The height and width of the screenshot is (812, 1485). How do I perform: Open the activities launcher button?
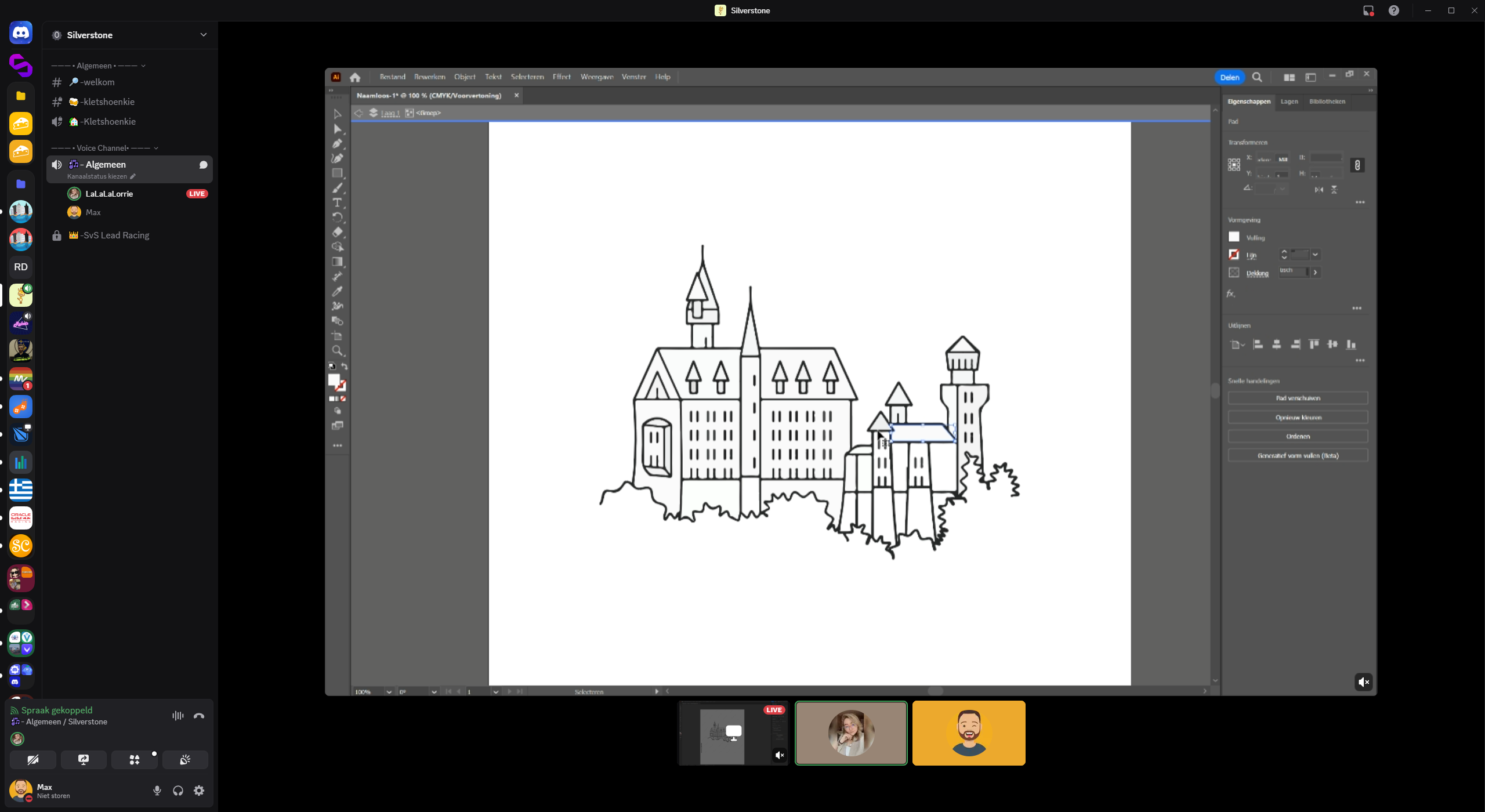(134, 760)
